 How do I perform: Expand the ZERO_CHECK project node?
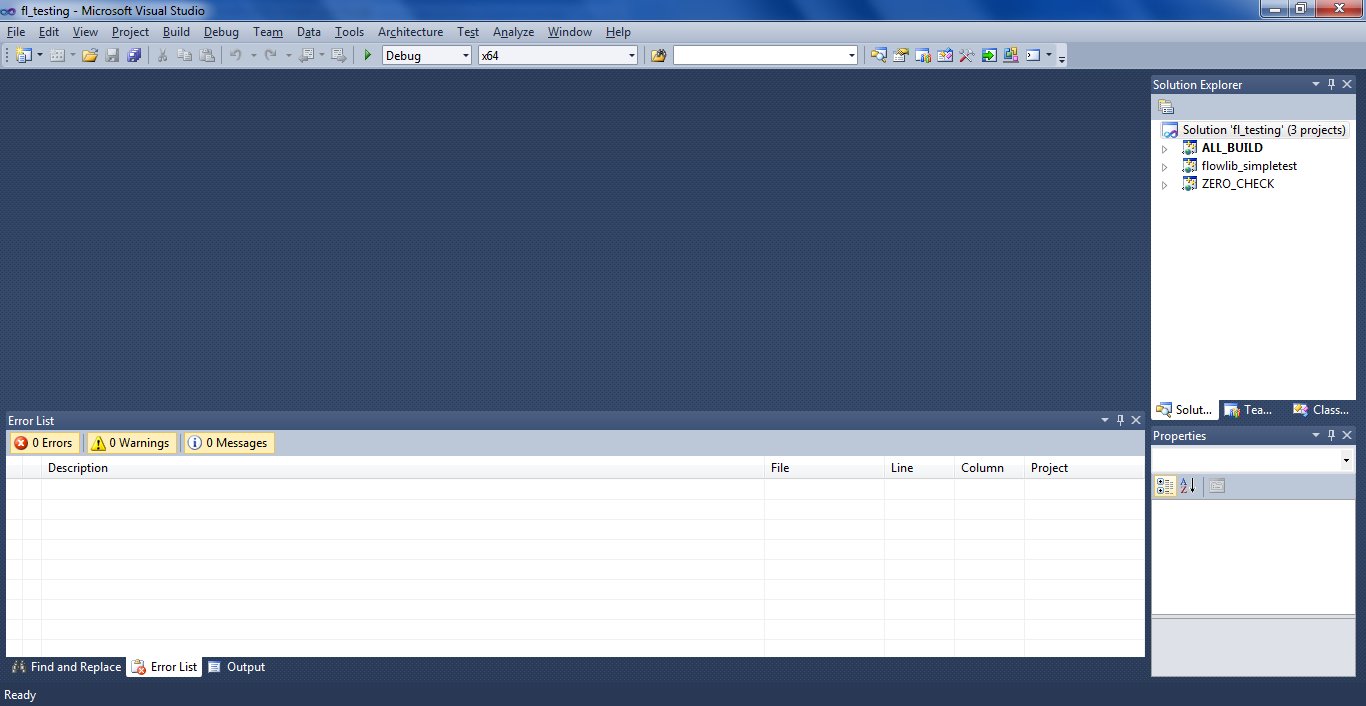coord(1164,184)
